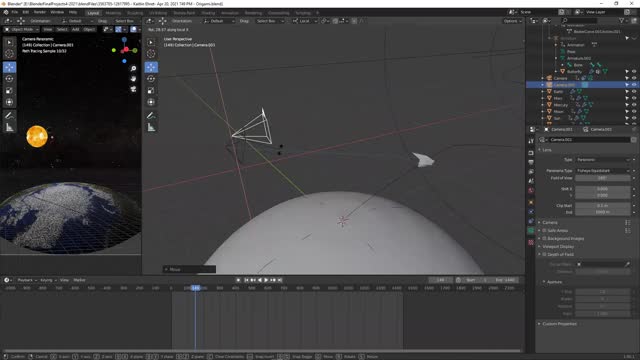
Task: Activate the Transform tool in main viewport toolbar
Action: click(151, 102)
